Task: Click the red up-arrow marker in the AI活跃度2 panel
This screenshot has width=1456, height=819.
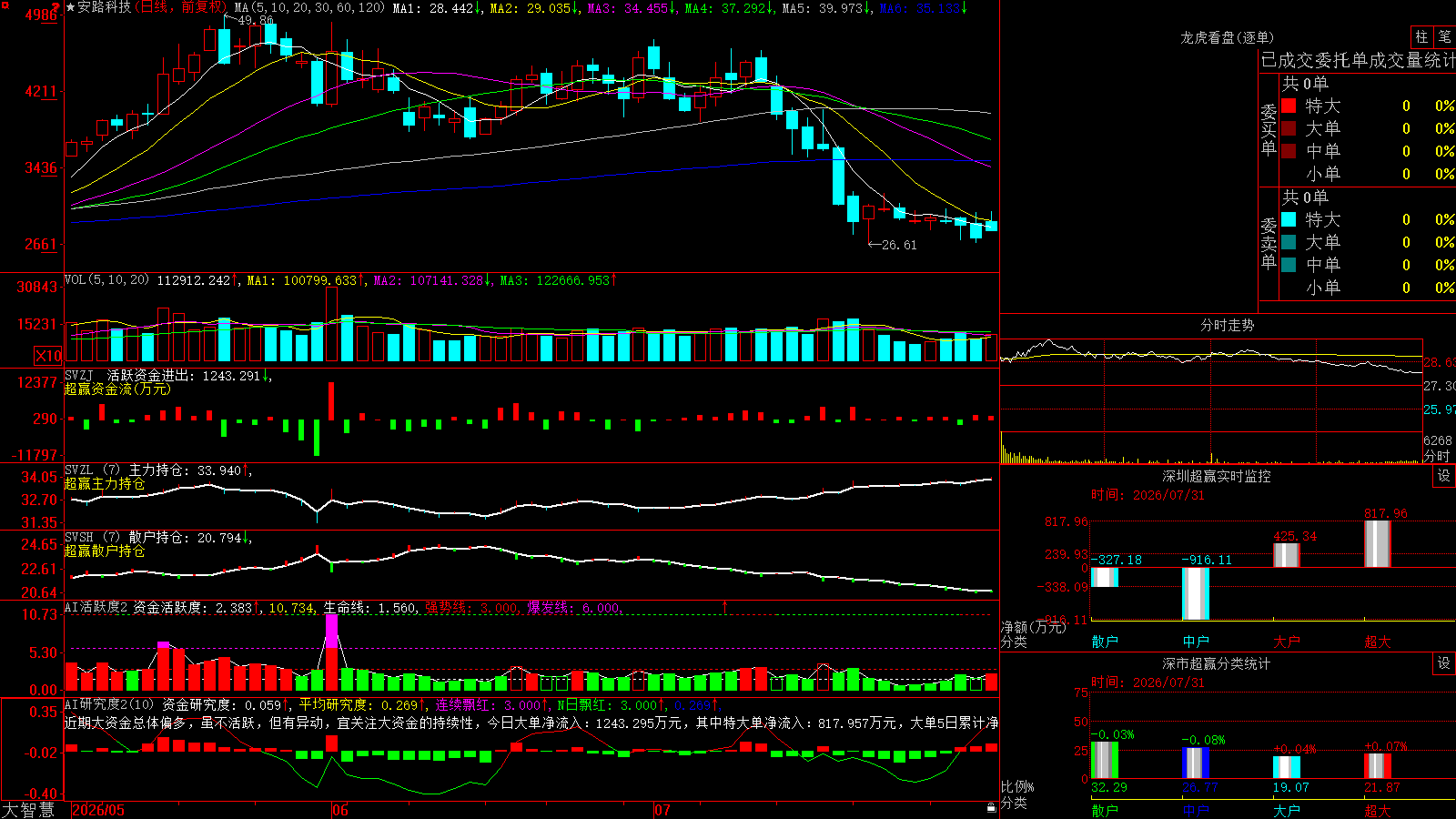Action: [x=725, y=606]
